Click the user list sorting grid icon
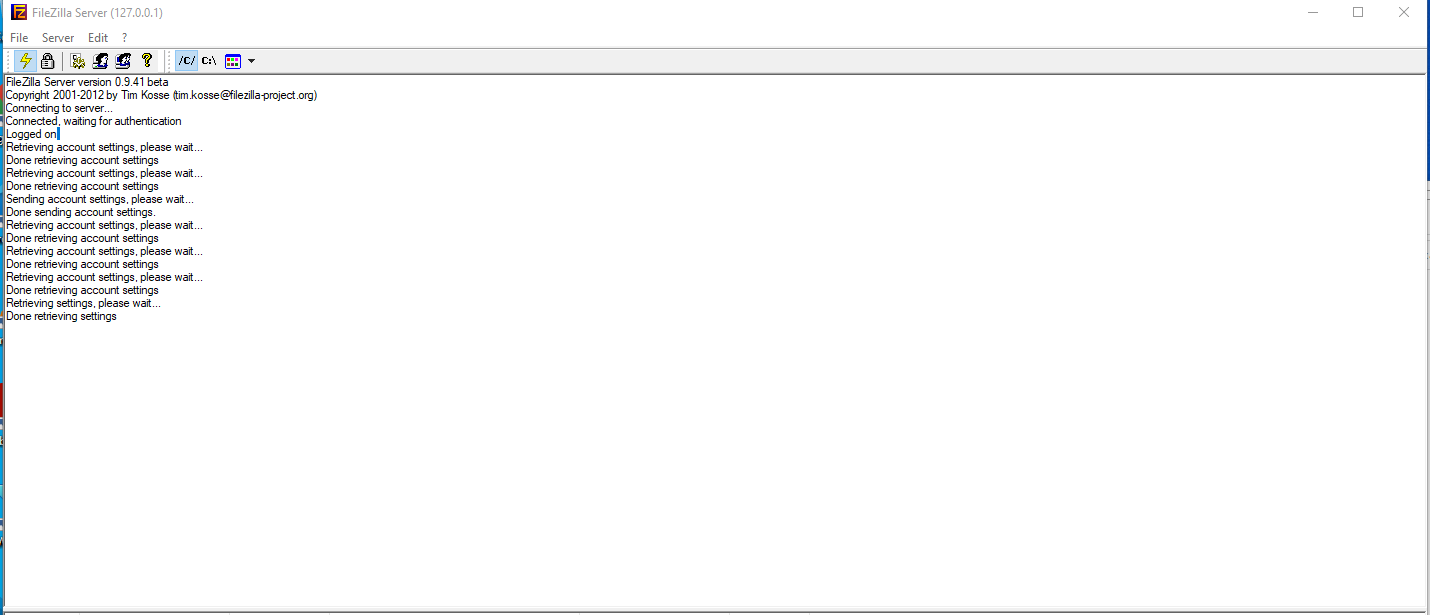This screenshot has width=1430, height=615. [x=233, y=61]
